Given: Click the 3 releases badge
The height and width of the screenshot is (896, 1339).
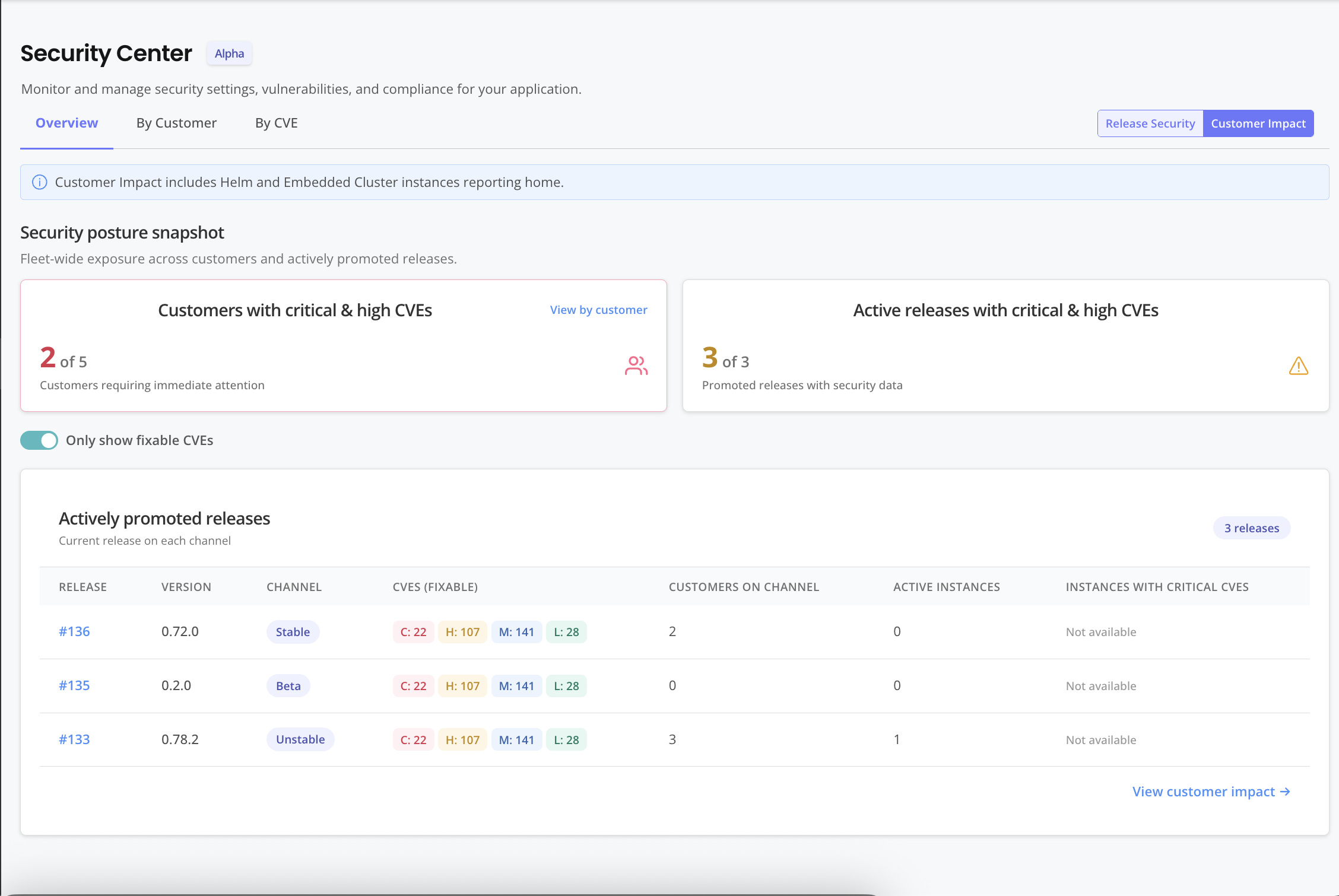Looking at the screenshot, I should (x=1252, y=528).
